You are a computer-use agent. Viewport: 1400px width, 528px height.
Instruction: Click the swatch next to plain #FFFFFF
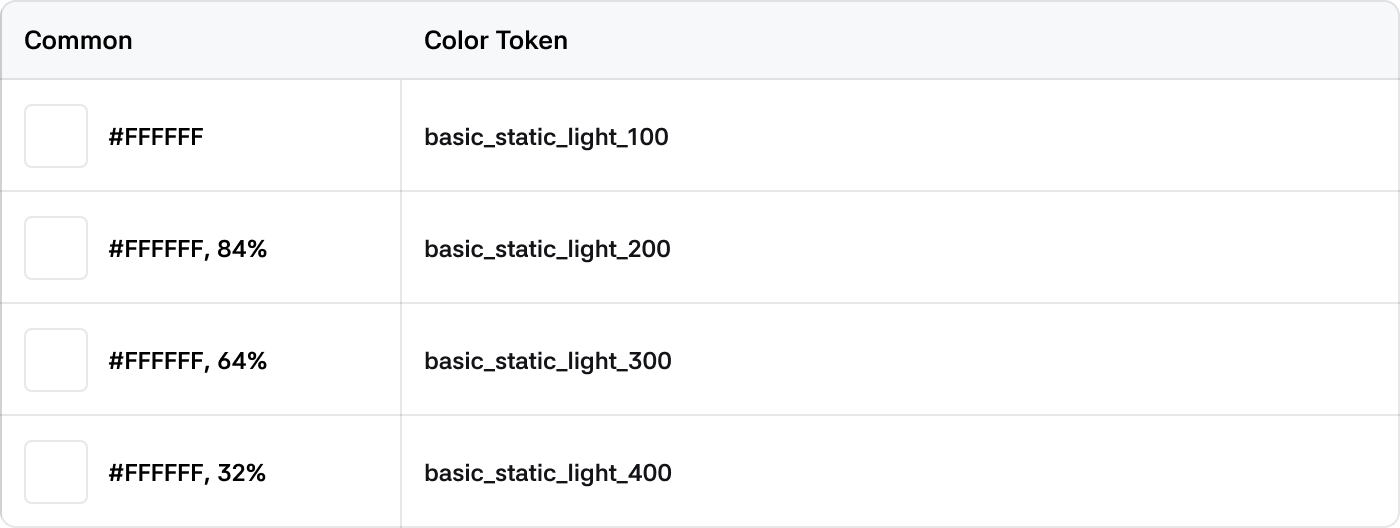tap(56, 136)
